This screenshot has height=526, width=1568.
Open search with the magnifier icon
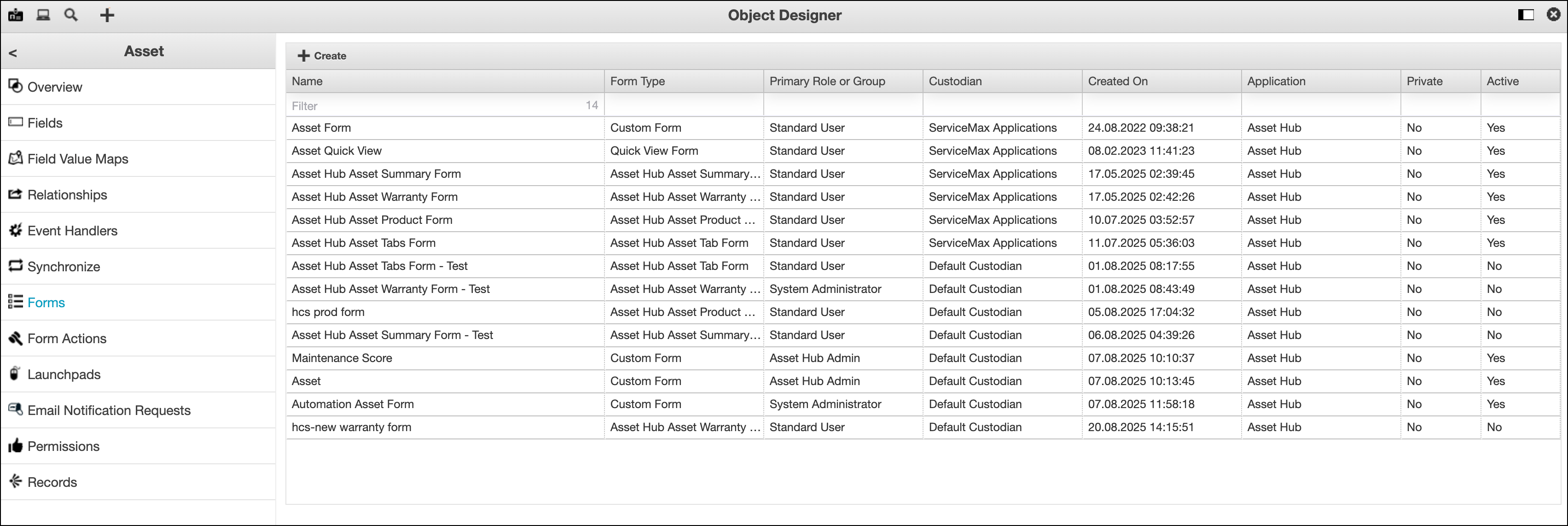(x=71, y=15)
